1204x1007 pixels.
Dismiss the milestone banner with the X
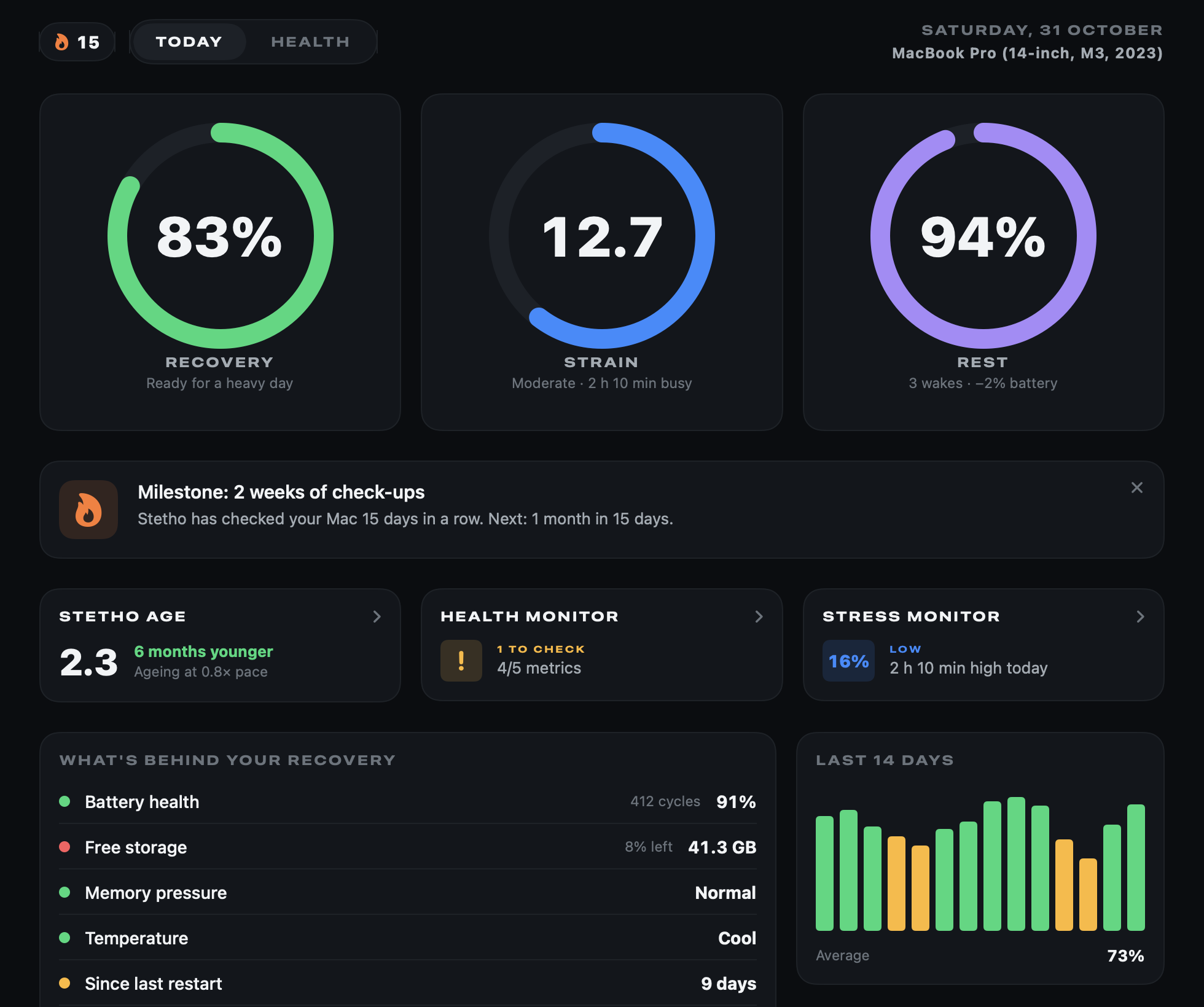(1137, 488)
